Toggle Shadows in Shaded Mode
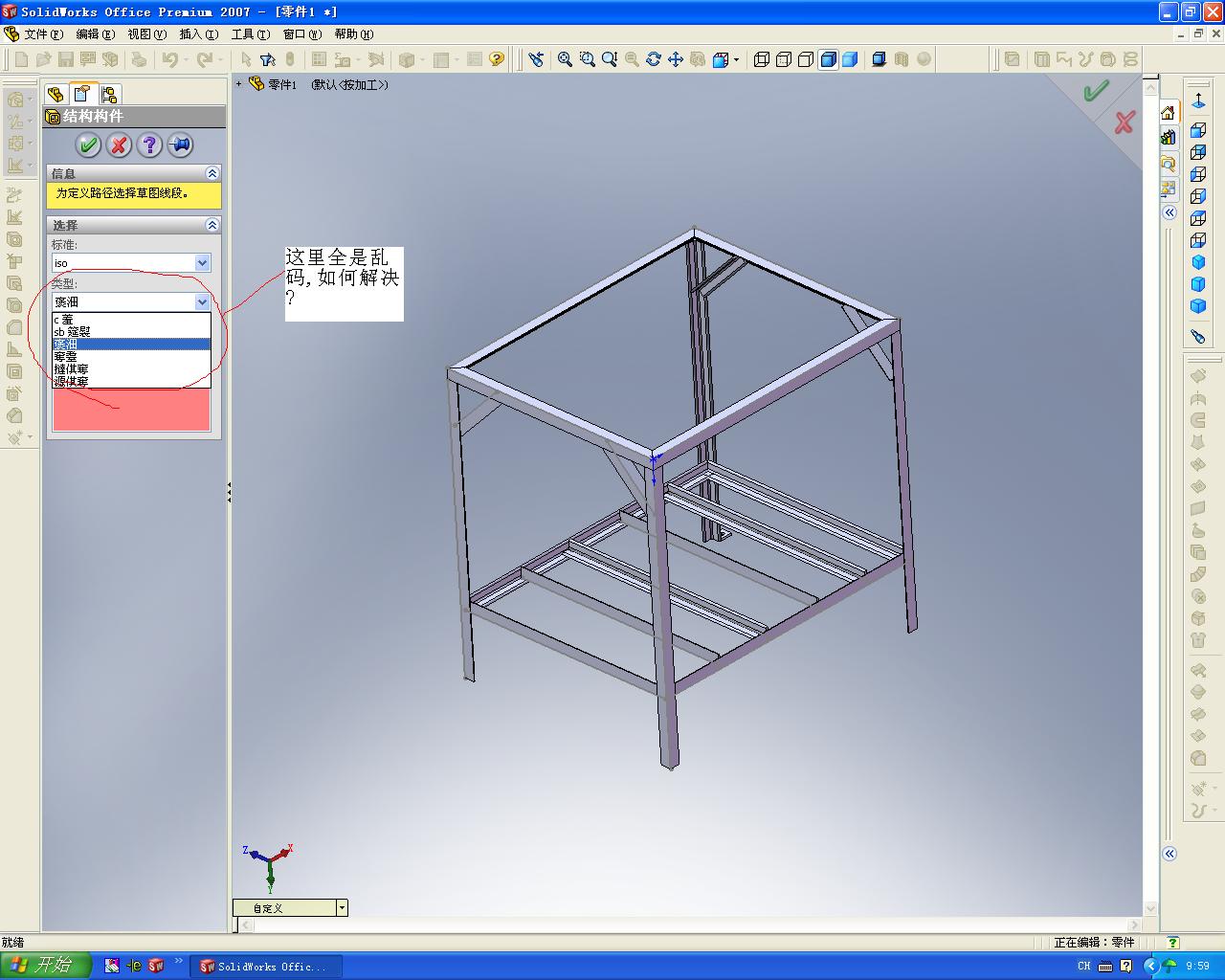 (x=879, y=59)
